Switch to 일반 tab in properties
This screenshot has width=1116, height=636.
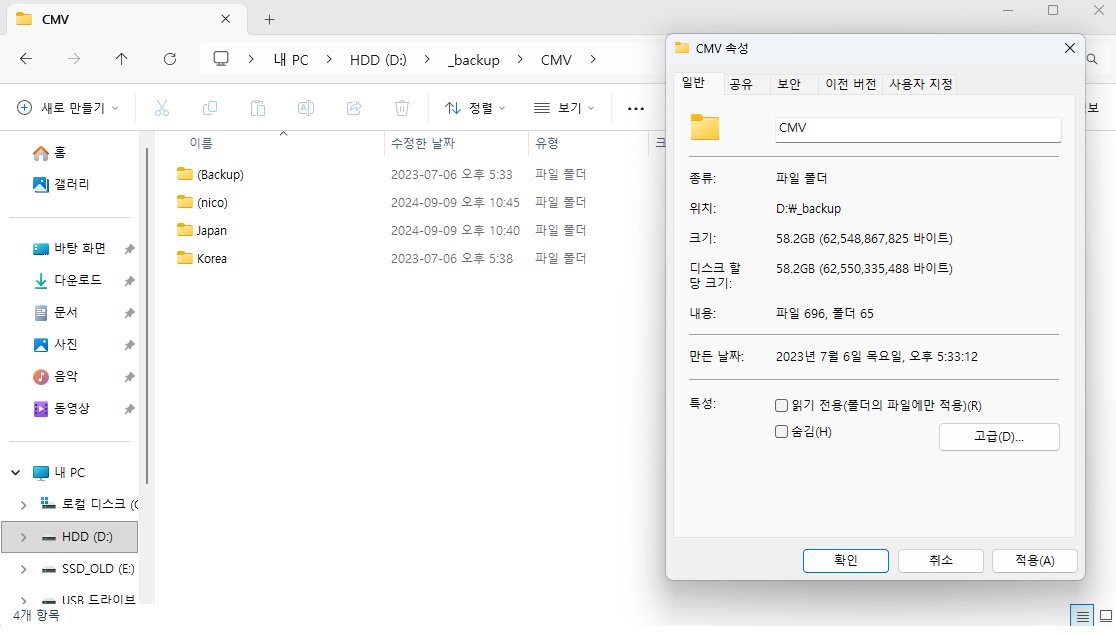tap(693, 83)
